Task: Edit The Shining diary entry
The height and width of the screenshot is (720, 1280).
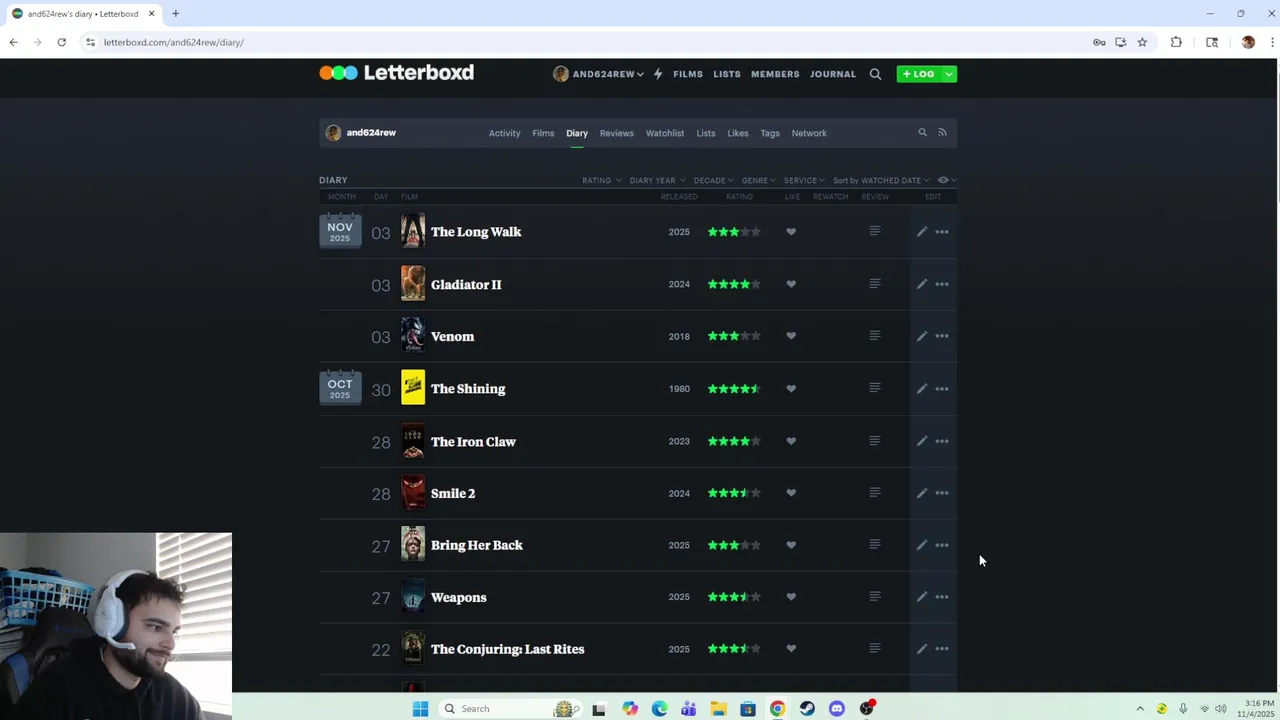Action: [922, 388]
